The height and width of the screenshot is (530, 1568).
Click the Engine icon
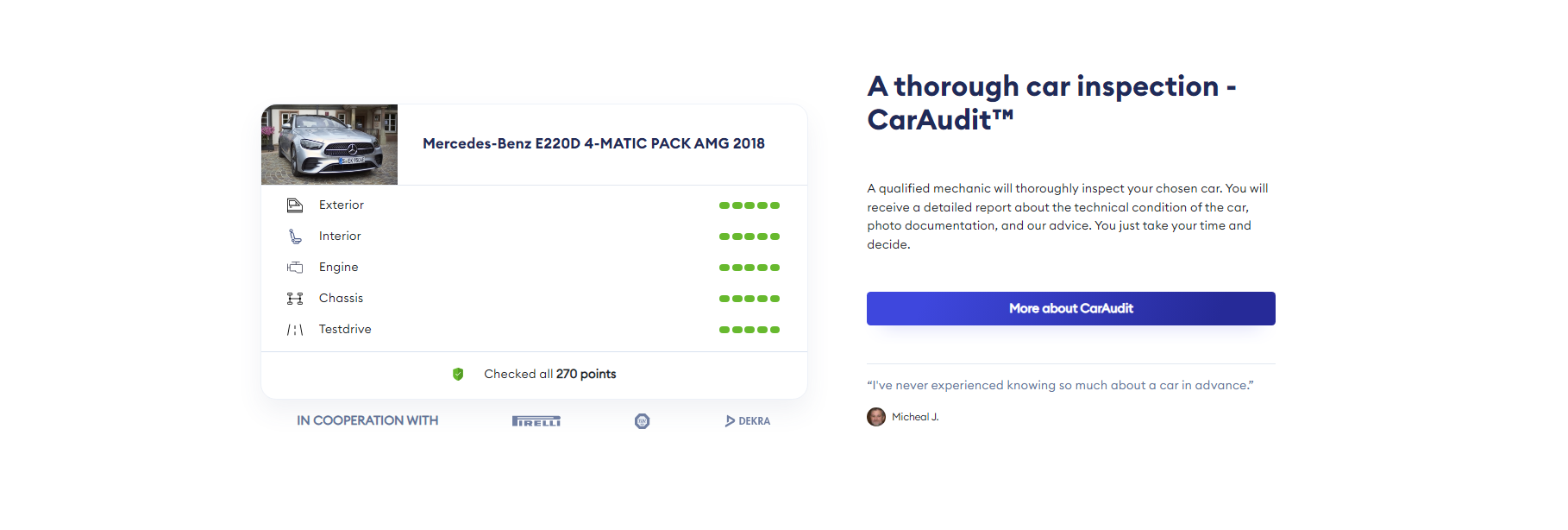point(295,268)
